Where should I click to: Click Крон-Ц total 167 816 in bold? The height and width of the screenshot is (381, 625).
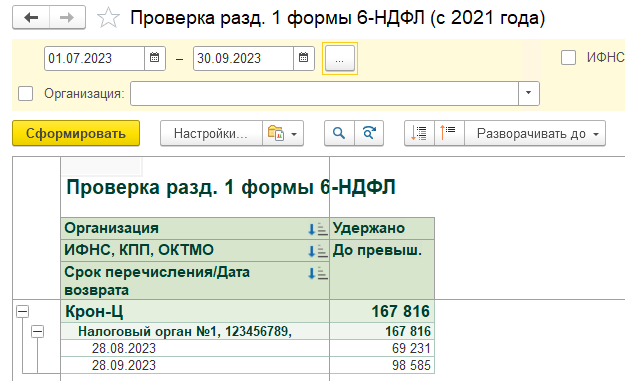401,311
